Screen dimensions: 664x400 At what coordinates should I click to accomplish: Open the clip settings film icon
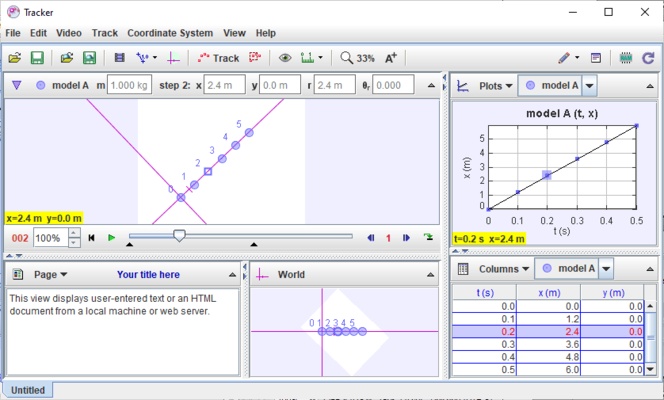point(120,58)
